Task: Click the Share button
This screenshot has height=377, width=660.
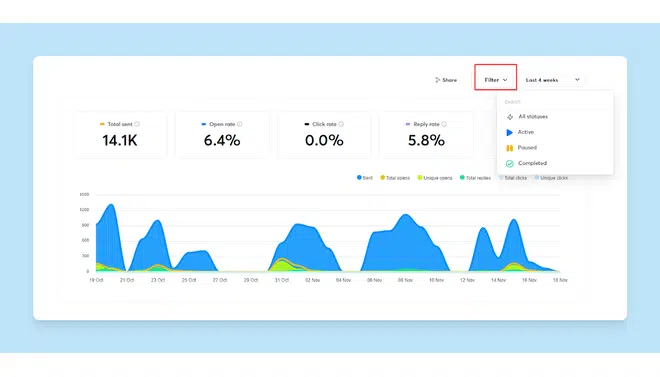Action: (x=446, y=80)
